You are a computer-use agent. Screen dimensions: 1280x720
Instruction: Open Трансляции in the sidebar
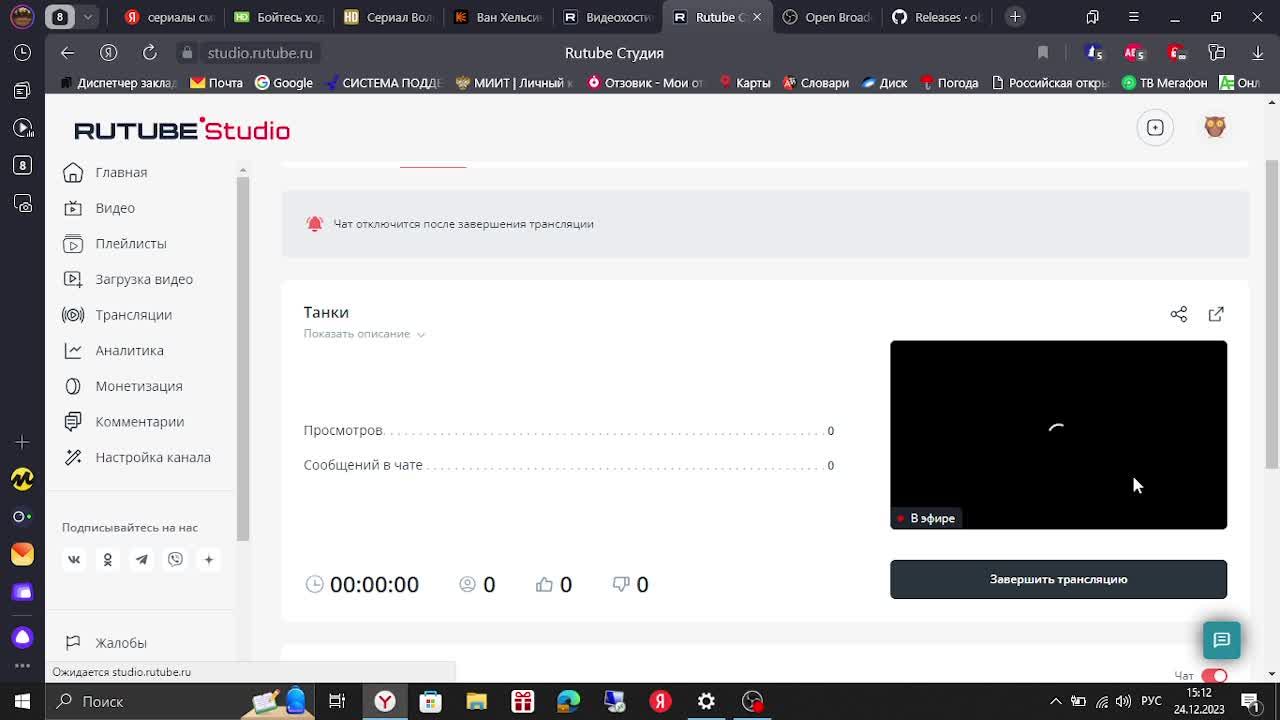point(134,315)
